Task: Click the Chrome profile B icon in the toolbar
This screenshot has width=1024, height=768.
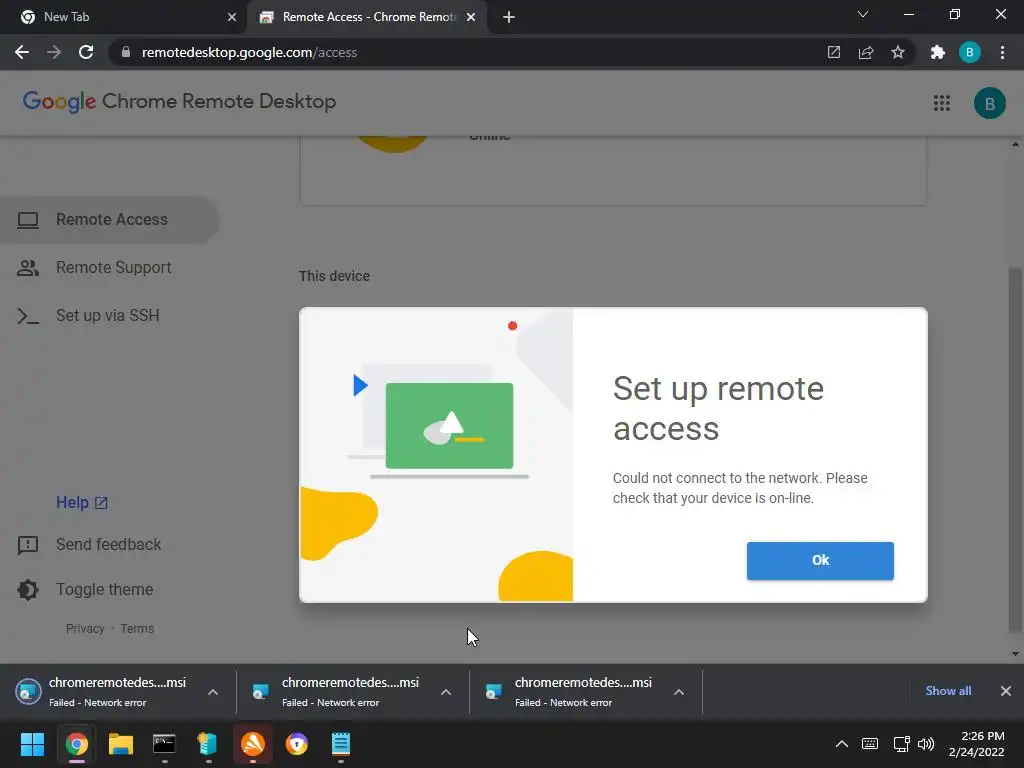Action: [x=969, y=52]
